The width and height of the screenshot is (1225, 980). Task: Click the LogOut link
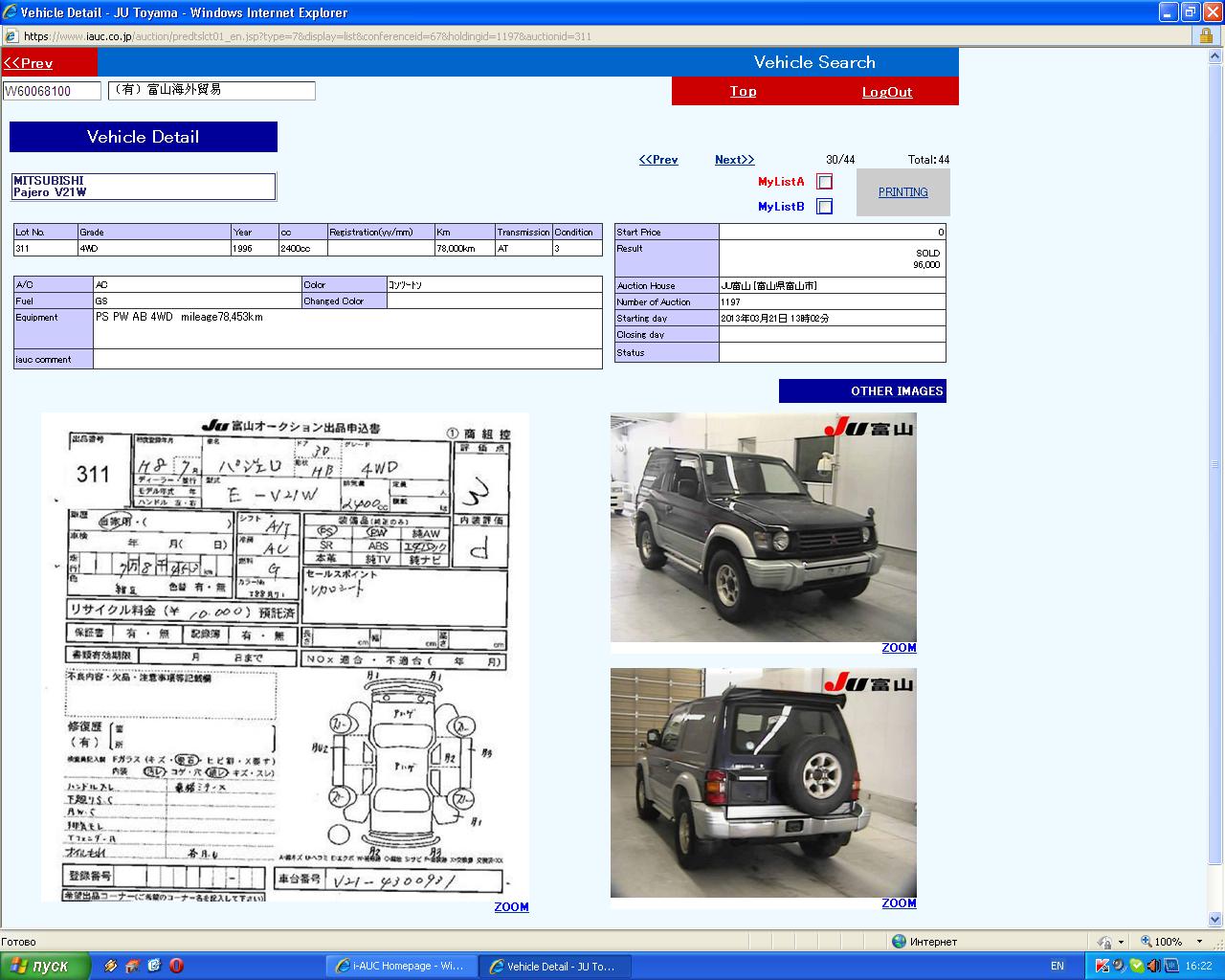tap(887, 92)
